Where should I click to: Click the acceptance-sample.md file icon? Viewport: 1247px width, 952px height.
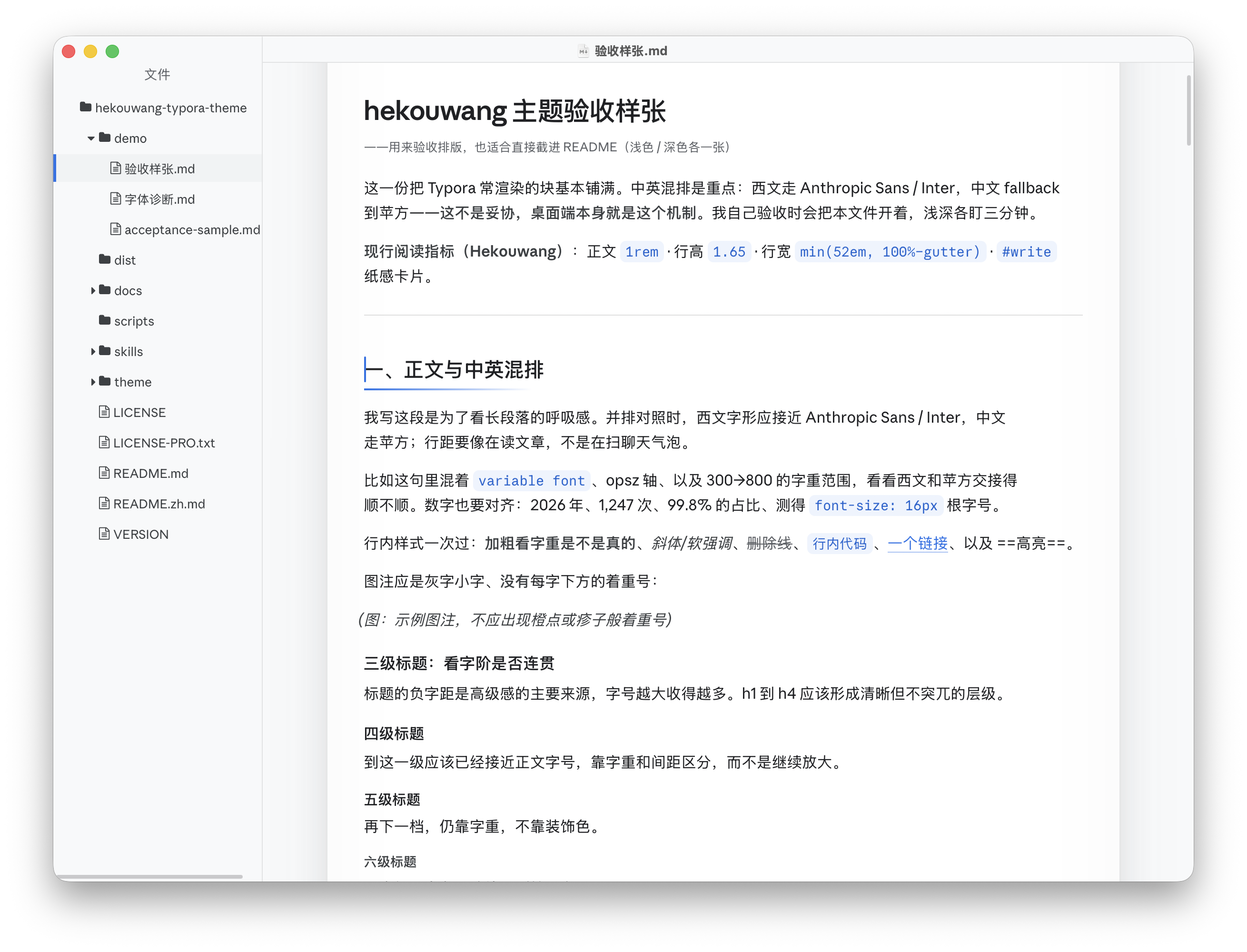coord(116,229)
